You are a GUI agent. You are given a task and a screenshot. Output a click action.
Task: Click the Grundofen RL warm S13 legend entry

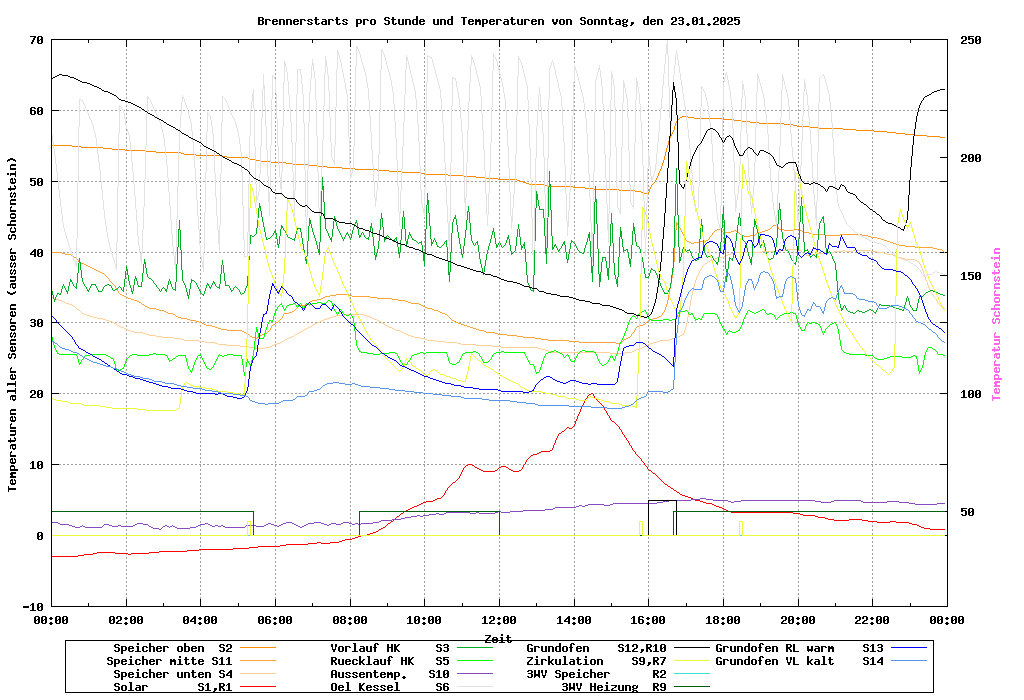799,648
